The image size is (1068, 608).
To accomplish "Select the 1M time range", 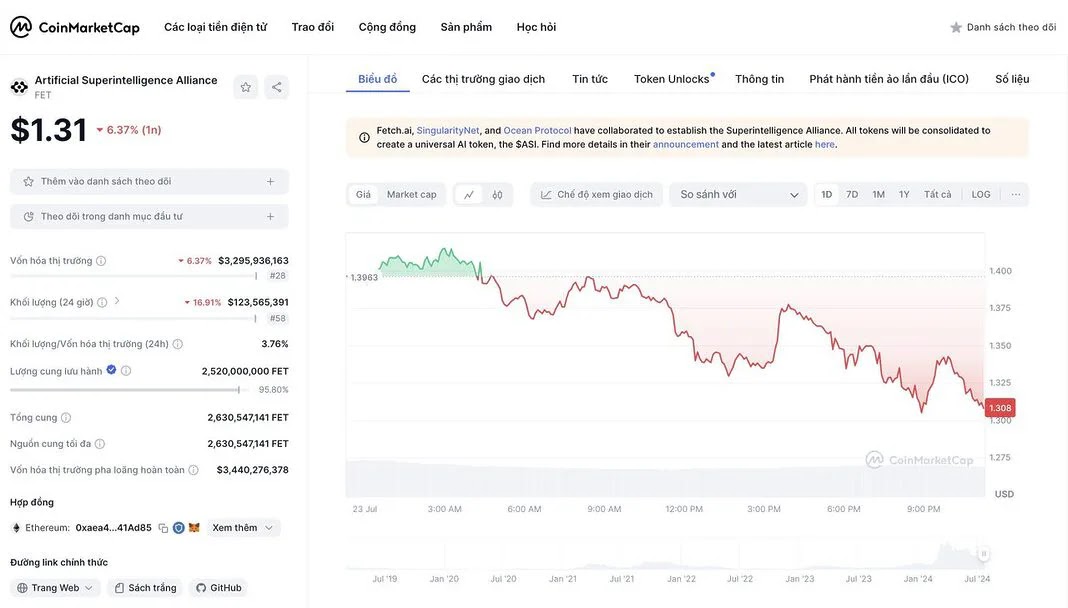I will (879, 195).
